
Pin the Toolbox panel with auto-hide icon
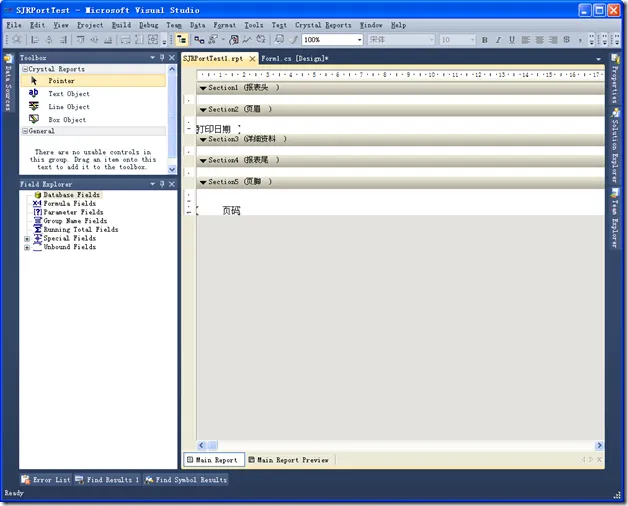161,58
